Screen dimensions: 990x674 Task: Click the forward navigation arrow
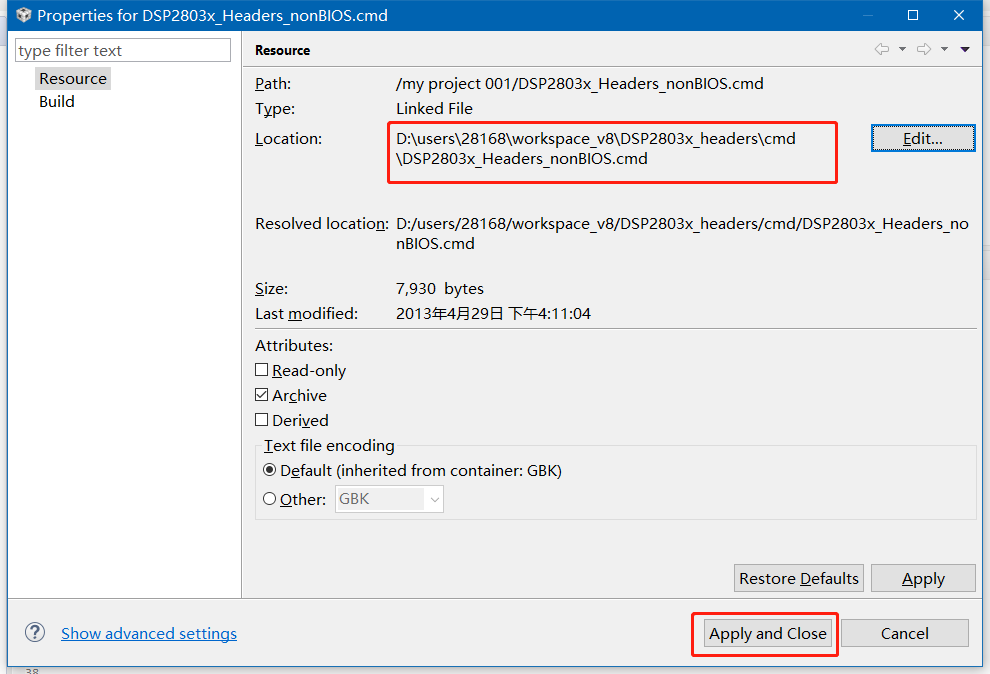pyautogui.click(x=923, y=48)
